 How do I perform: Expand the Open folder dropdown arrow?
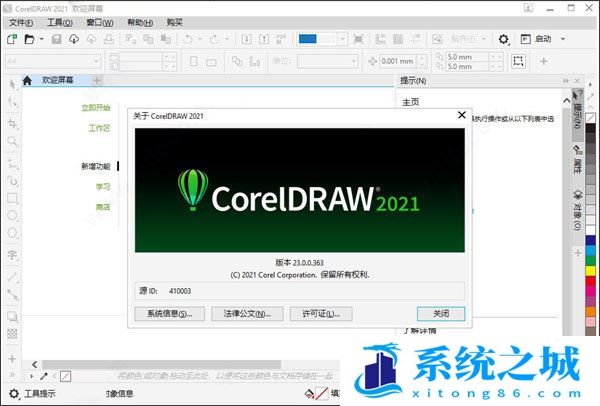coord(41,39)
